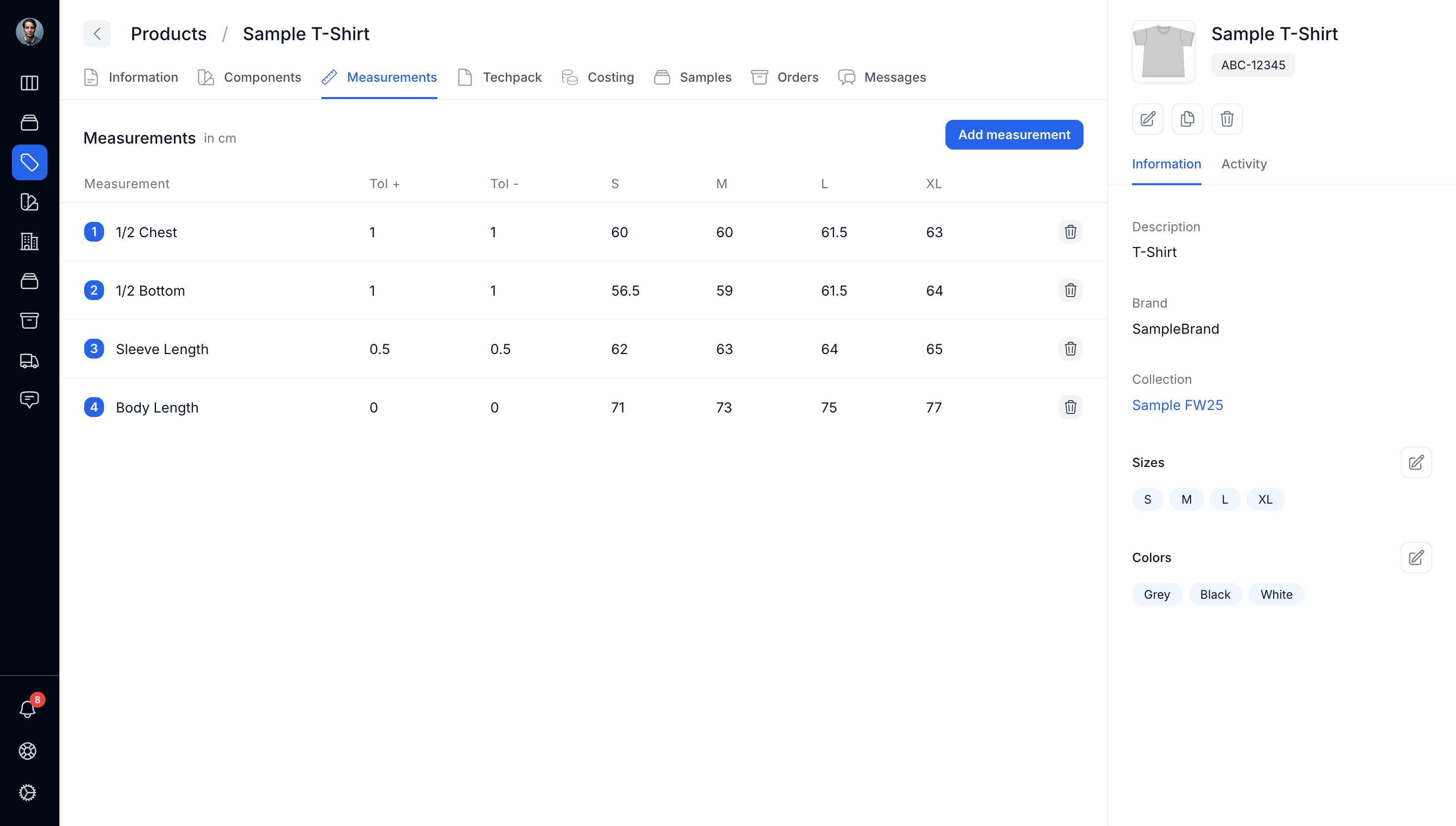Open the delivery truck sidebar icon
1456x826 pixels.
click(x=30, y=361)
